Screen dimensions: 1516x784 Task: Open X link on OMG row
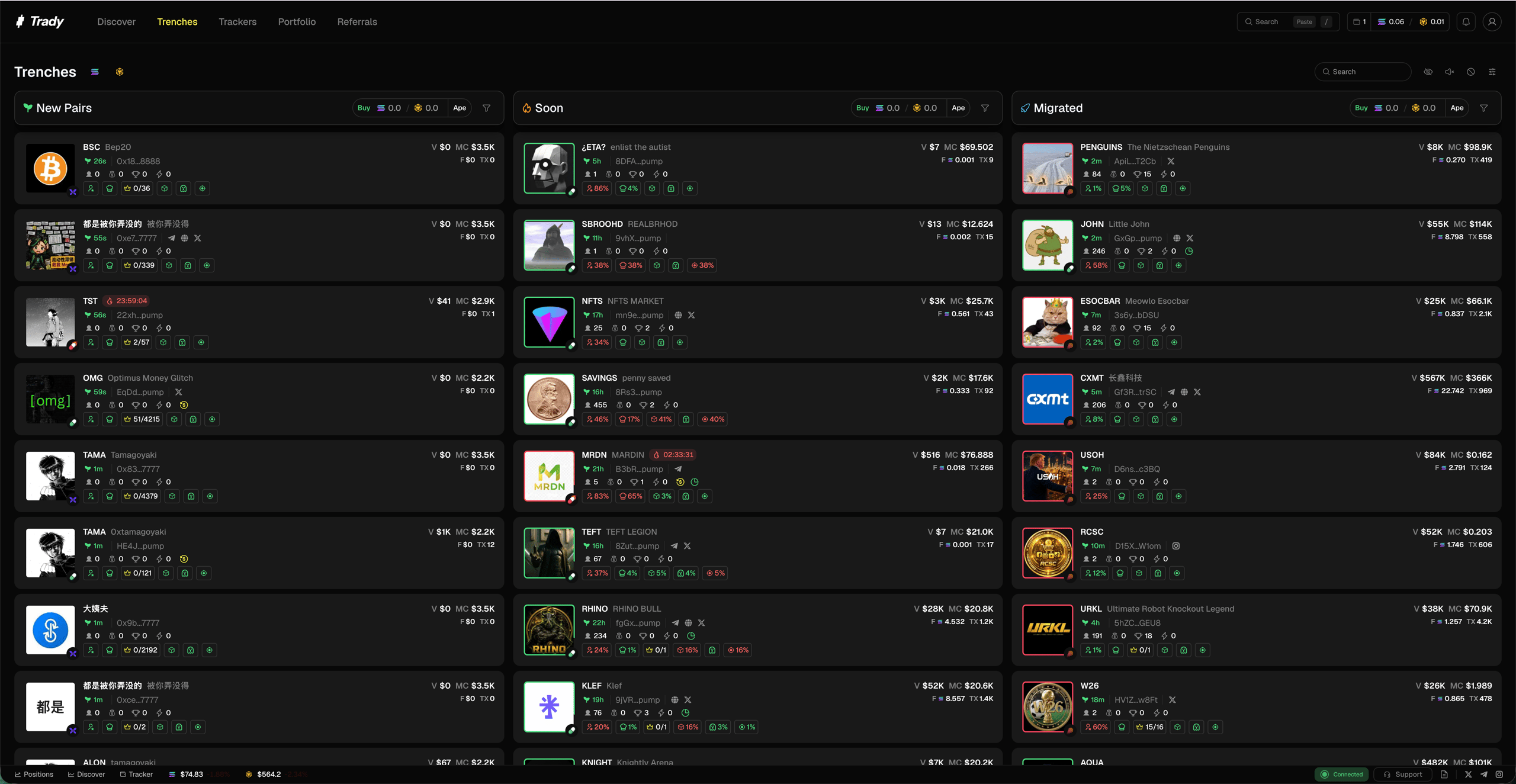coord(179,392)
